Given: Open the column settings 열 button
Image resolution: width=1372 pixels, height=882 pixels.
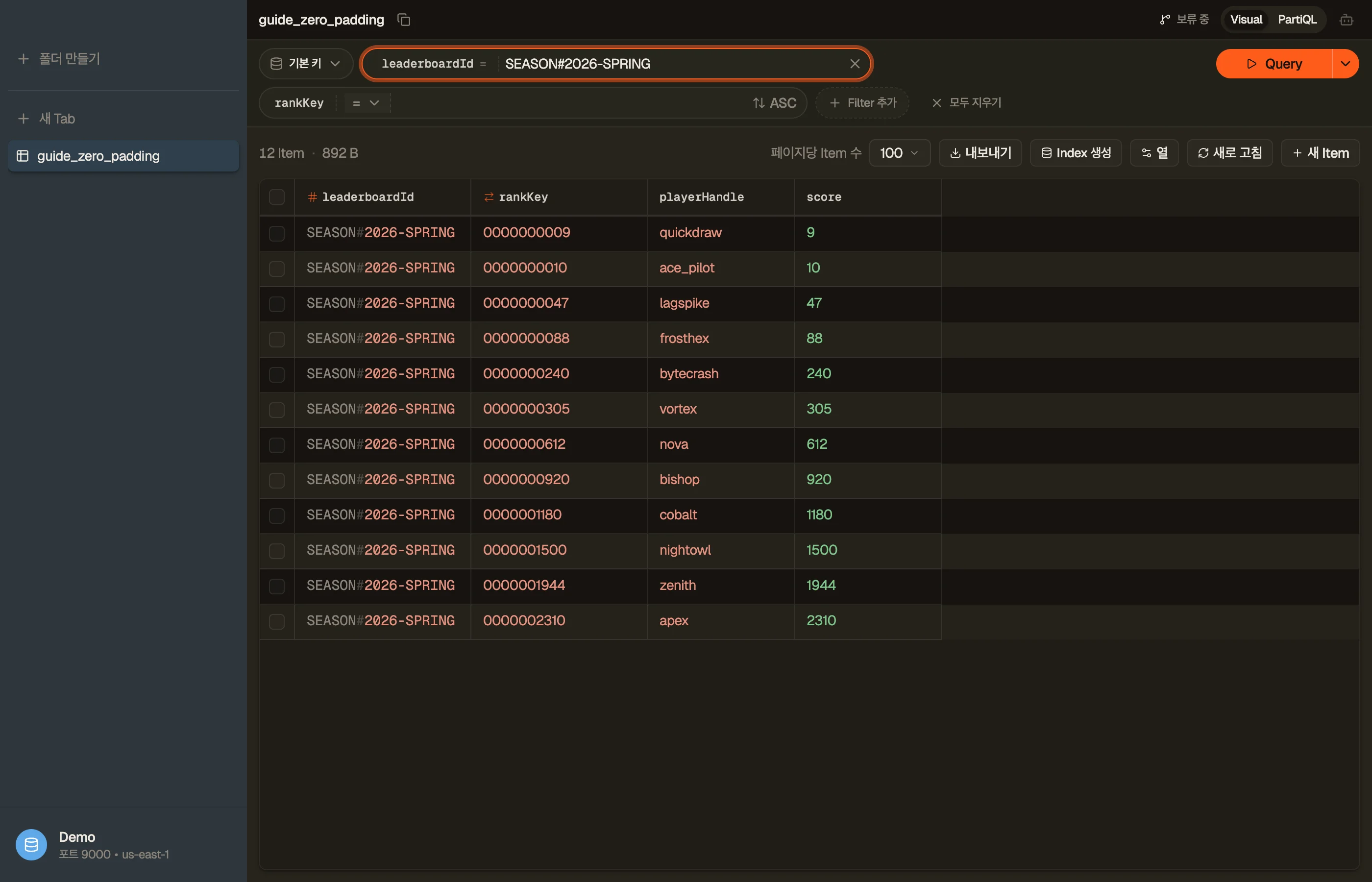Looking at the screenshot, I should click(1154, 153).
